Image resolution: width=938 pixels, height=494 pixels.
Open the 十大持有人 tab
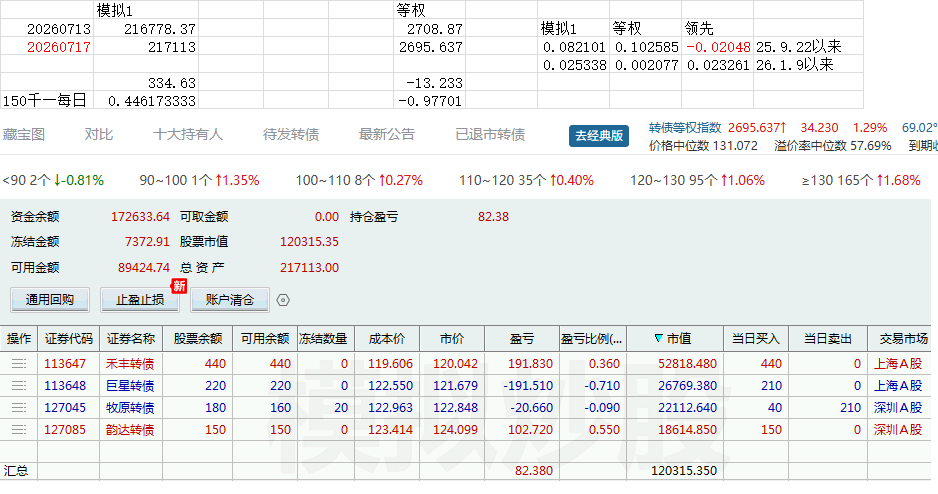point(188,135)
